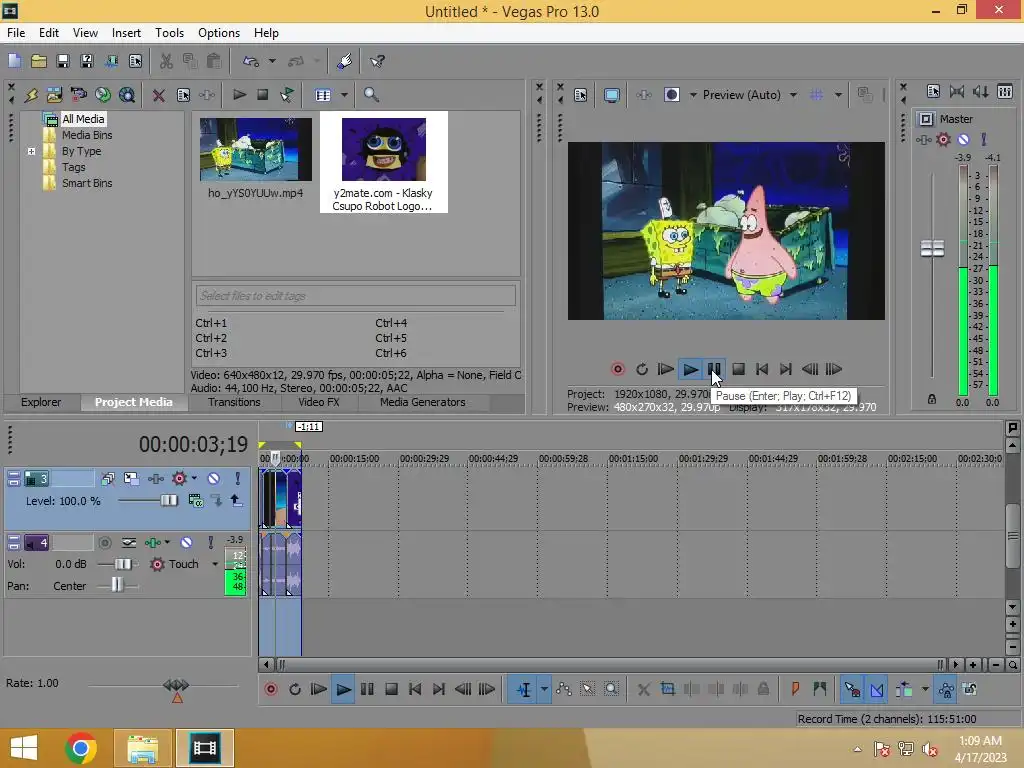Arm audio track 4 for record

104,542
